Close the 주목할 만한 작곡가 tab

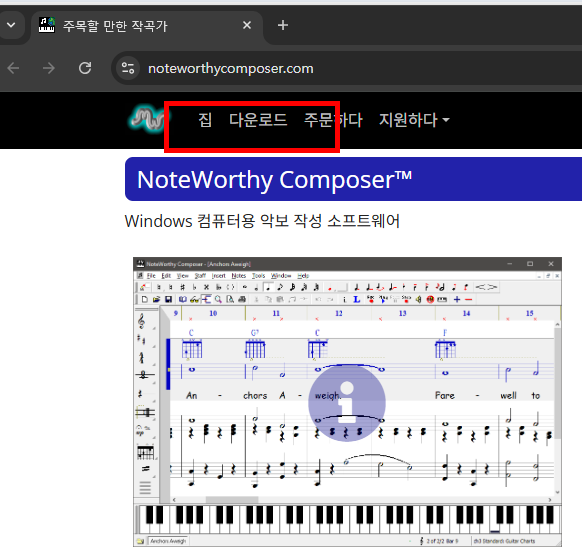click(x=247, y=25)
